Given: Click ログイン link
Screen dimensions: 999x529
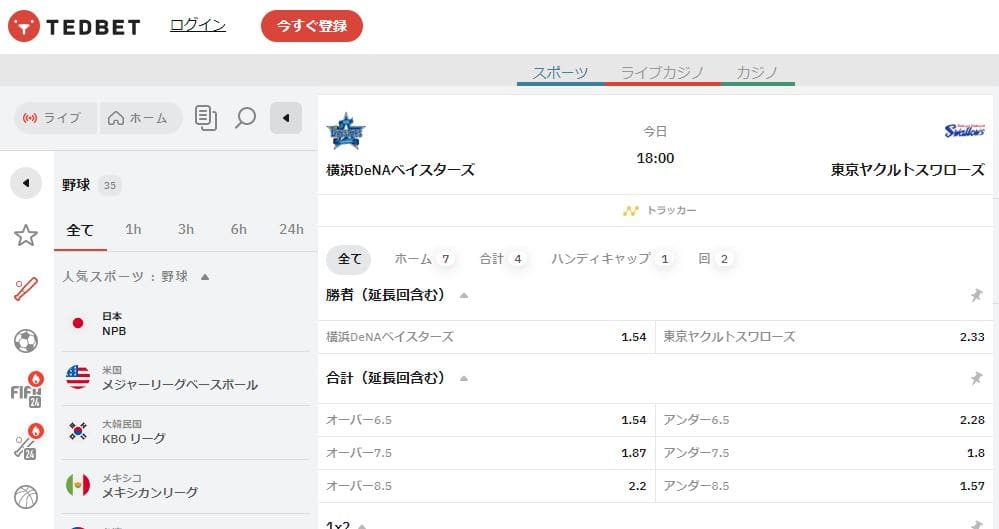Looking at the screenshot, I should [x=198, y=25].
